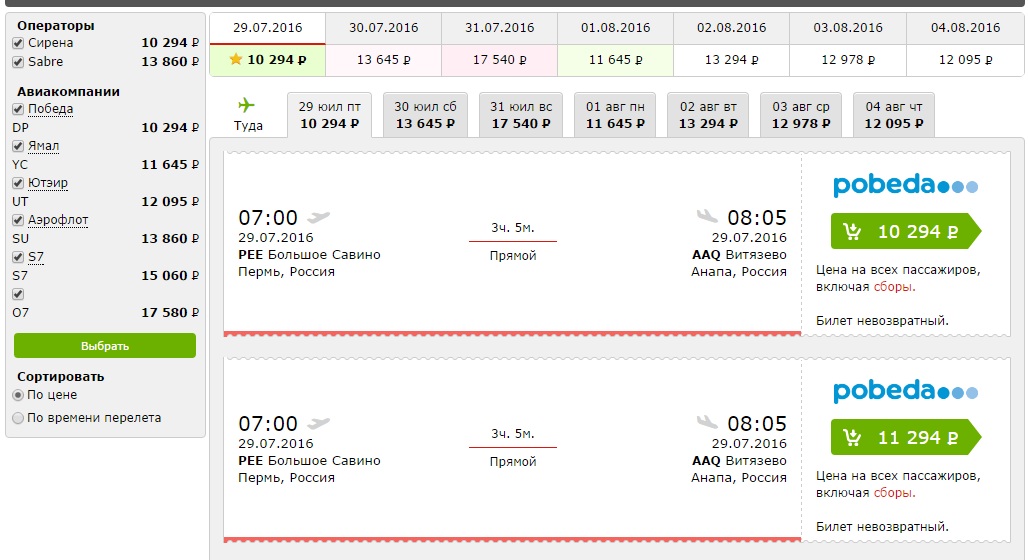Select sort 'По времени перелета' radio button
This screenshot has width=1028, height=560.
pos(18,418)
